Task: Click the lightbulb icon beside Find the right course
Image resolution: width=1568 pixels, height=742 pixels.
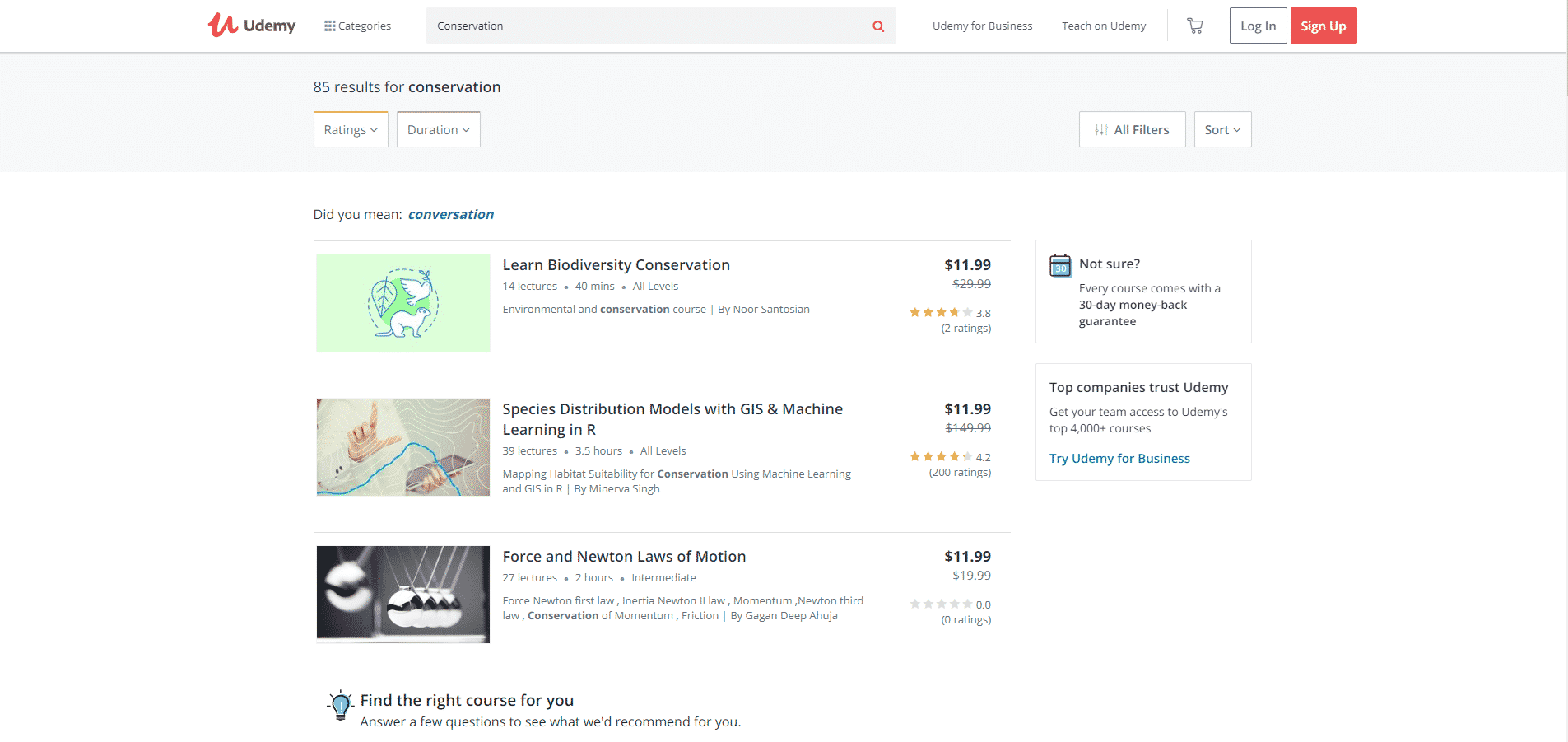Action: pyautogui.click(x=341, y=706)
